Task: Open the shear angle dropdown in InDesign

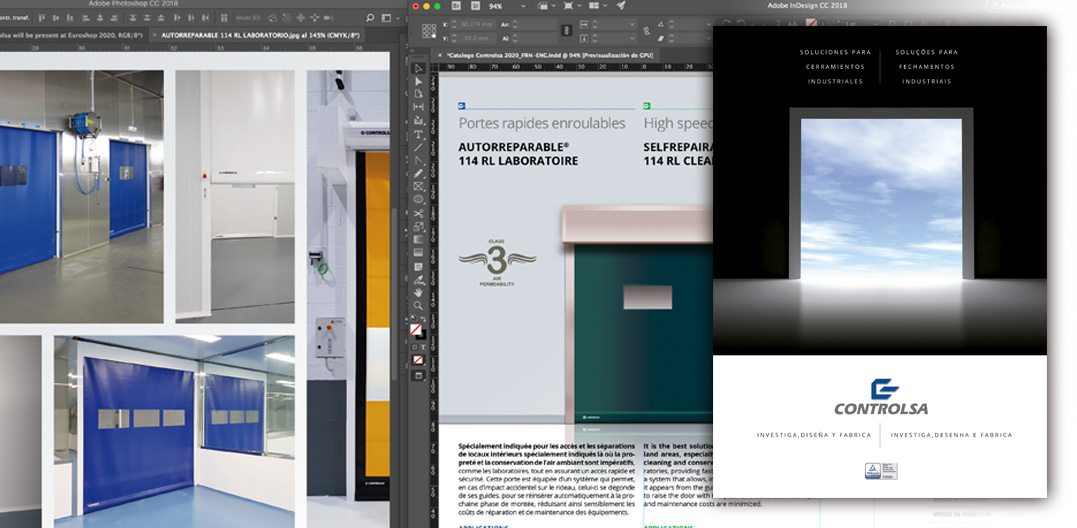Action: (x=708, y=38)
